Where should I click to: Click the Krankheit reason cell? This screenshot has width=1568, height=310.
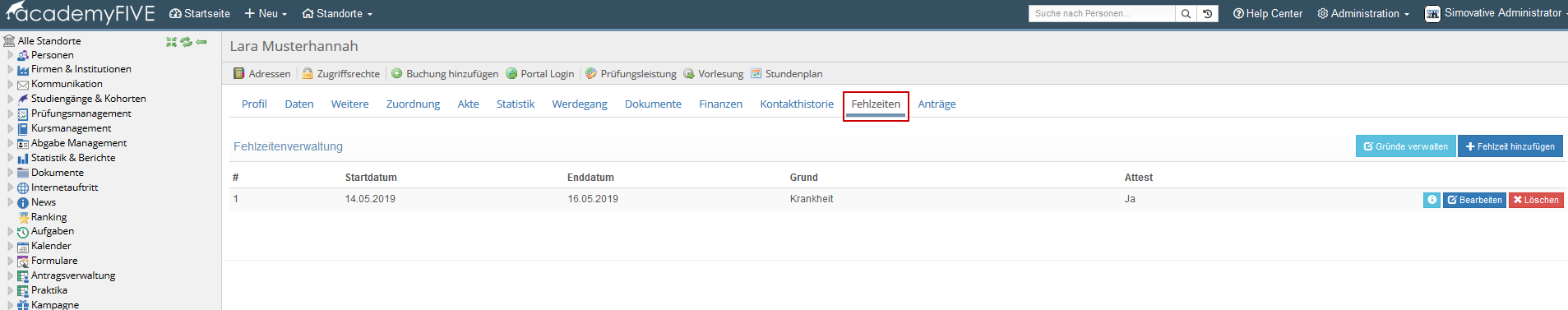(812, 199)
